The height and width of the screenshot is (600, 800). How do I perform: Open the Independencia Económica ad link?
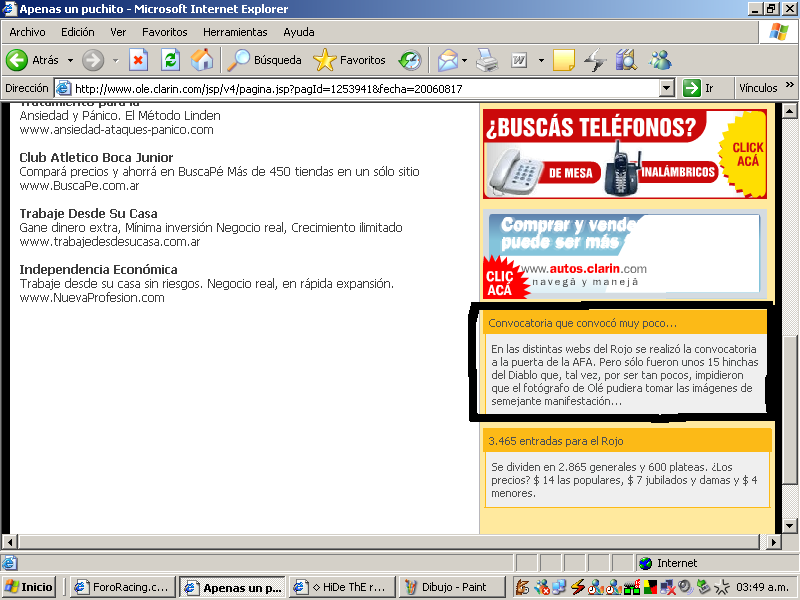tap(98, 269)
